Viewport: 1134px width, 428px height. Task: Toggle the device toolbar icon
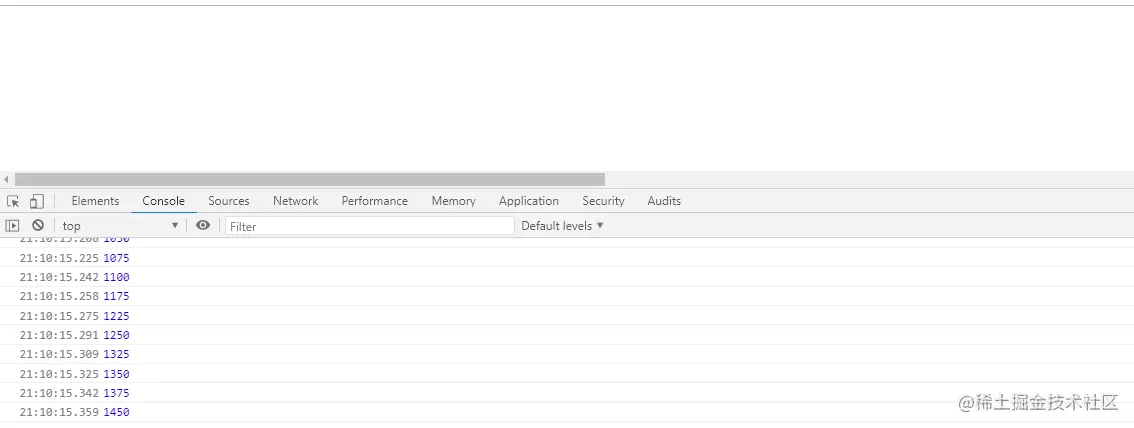[x=36, y=201]
